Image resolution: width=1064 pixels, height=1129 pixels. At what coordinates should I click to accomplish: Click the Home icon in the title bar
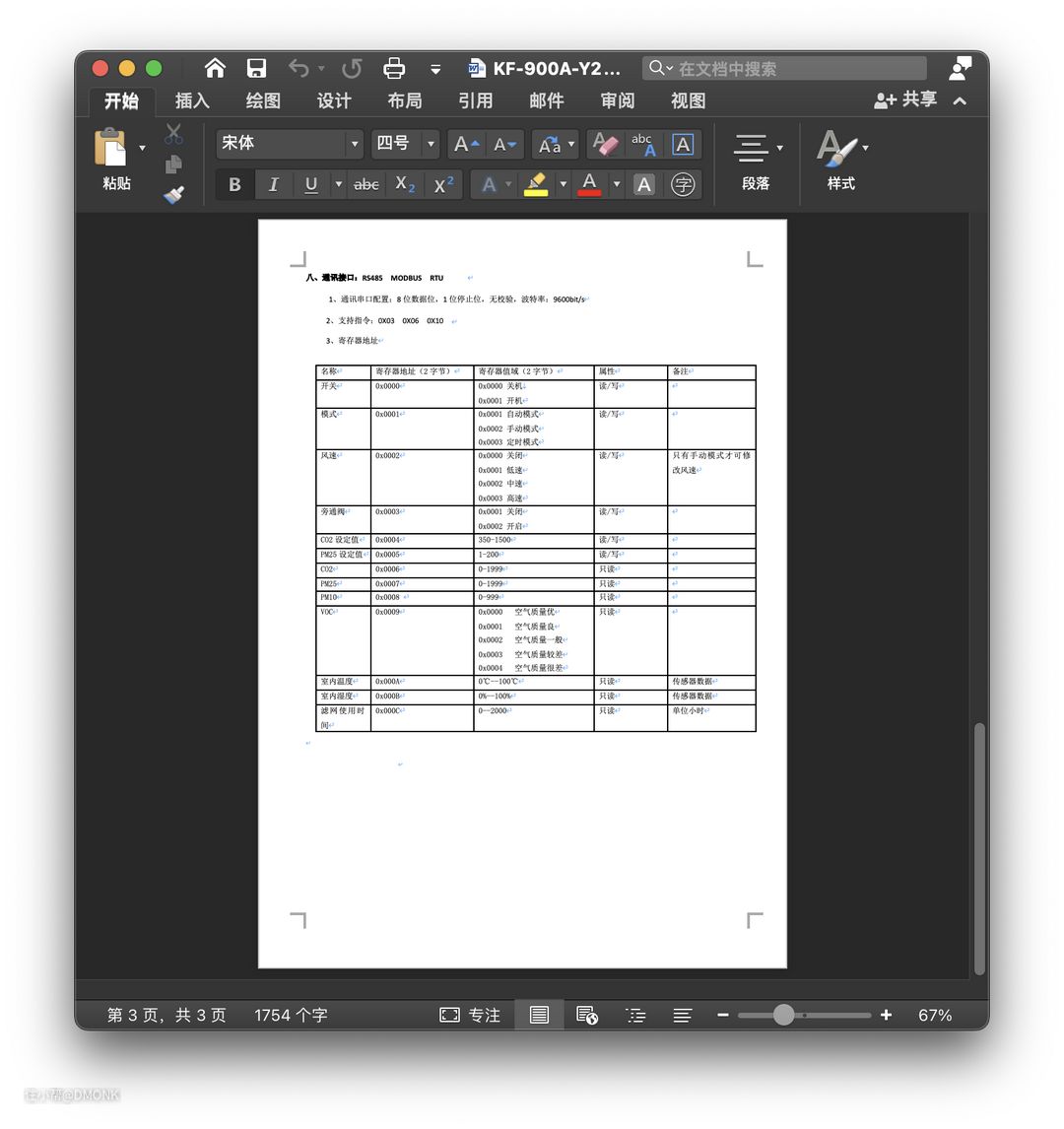(x=215, y=68)
